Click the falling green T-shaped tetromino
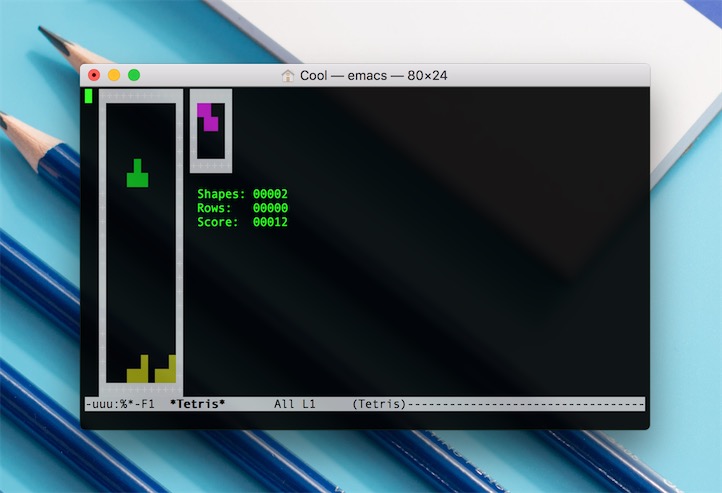The width and height of the screenshot is (722, 493). [137, 173]
